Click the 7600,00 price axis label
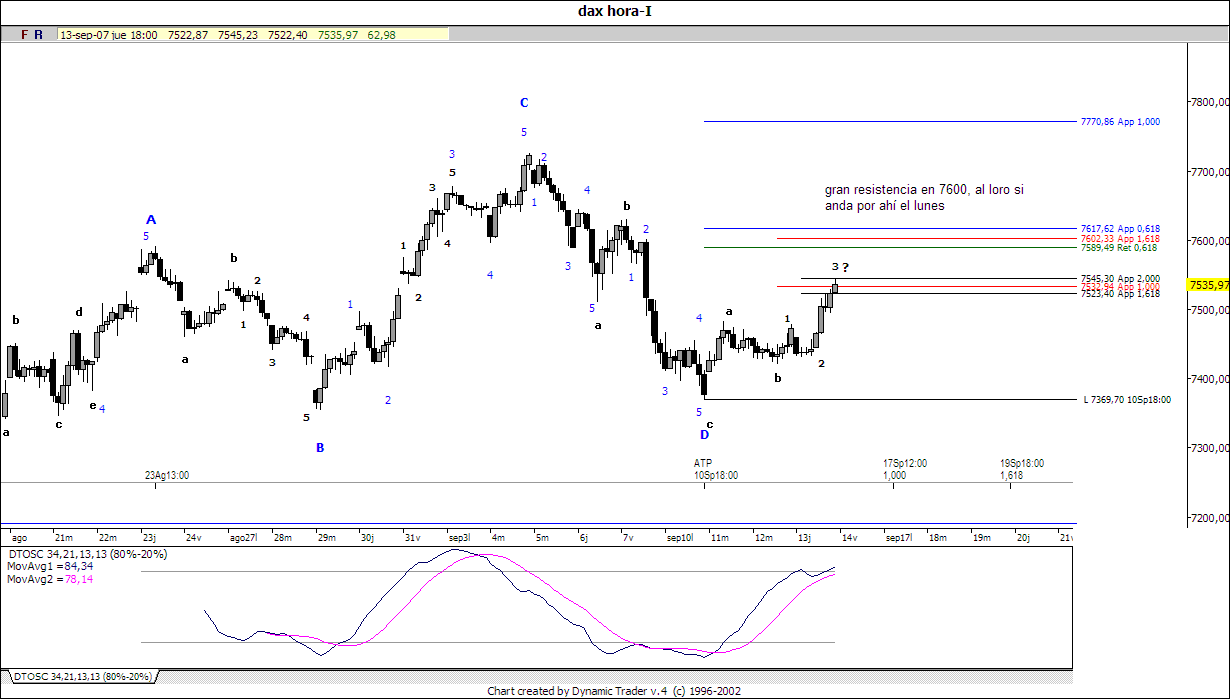This screenshot has width=1230, height=699. pos(1209,241)
